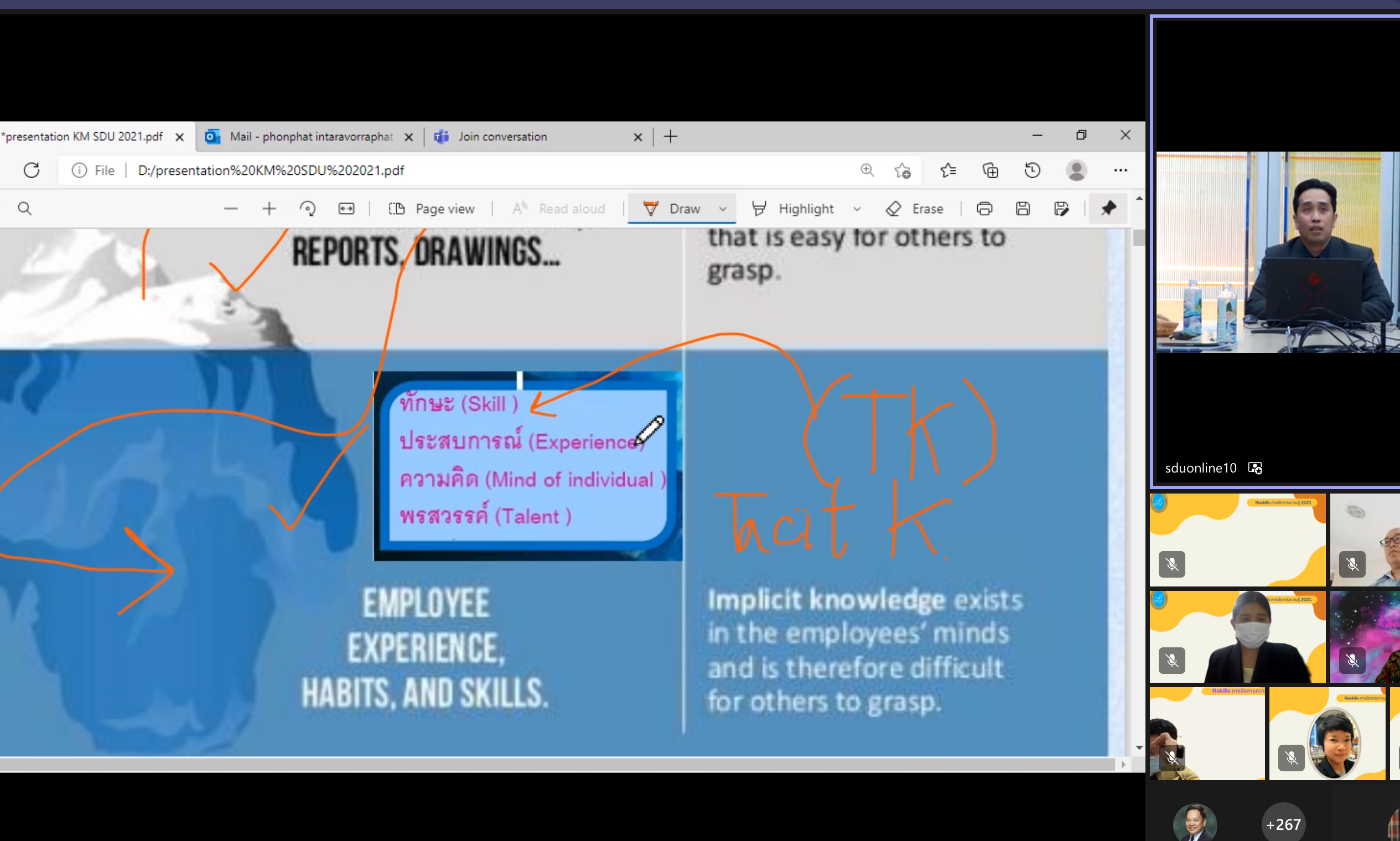Select the Highlight tool

[x=792, y=209]
